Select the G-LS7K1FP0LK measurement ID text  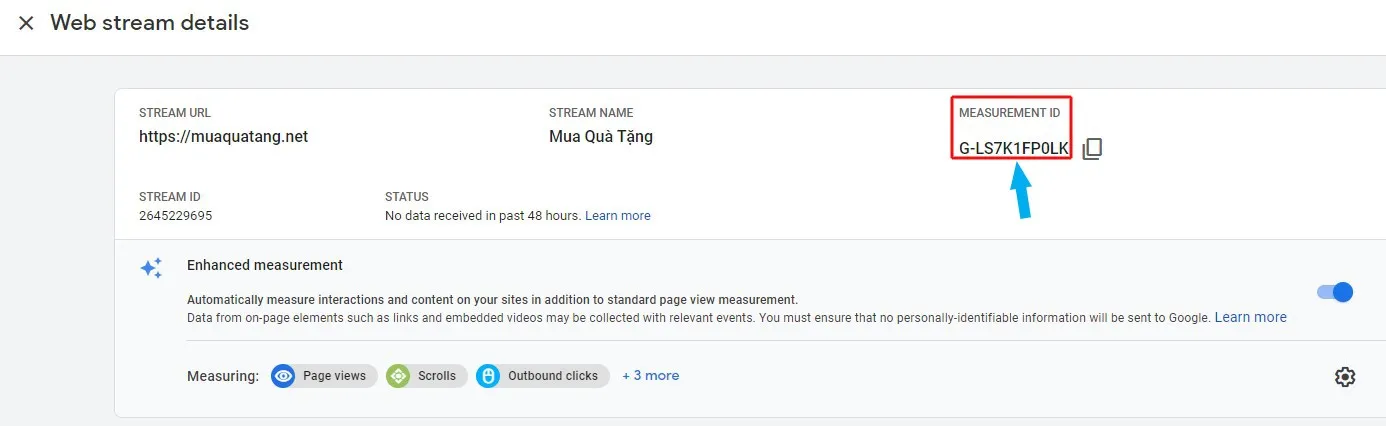1013,149
